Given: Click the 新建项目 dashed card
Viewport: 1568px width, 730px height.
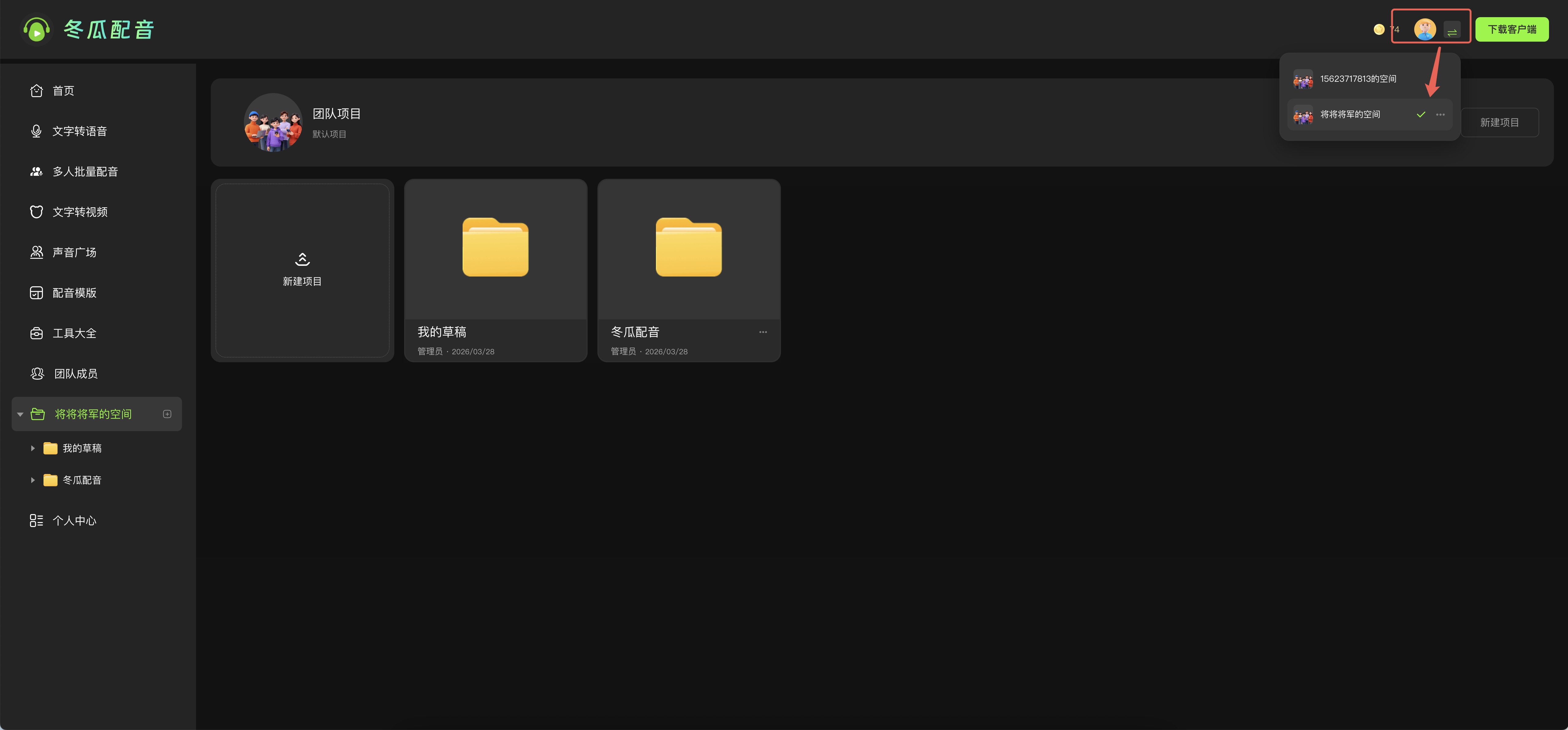Looking at the screenshot, I should tap(302, 270).
